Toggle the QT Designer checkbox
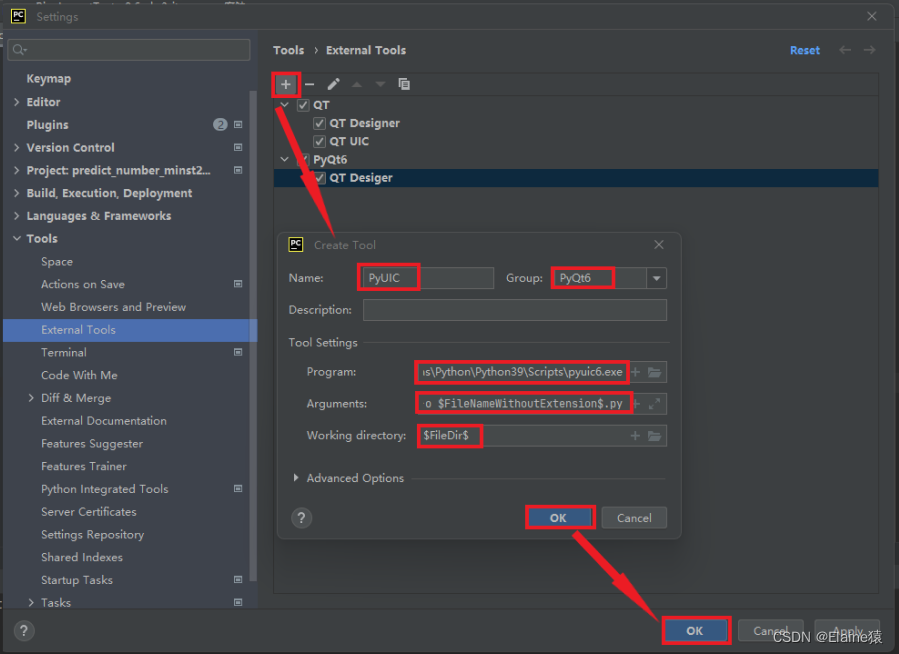Screen dimensions: 899x654 click(319, 124)
